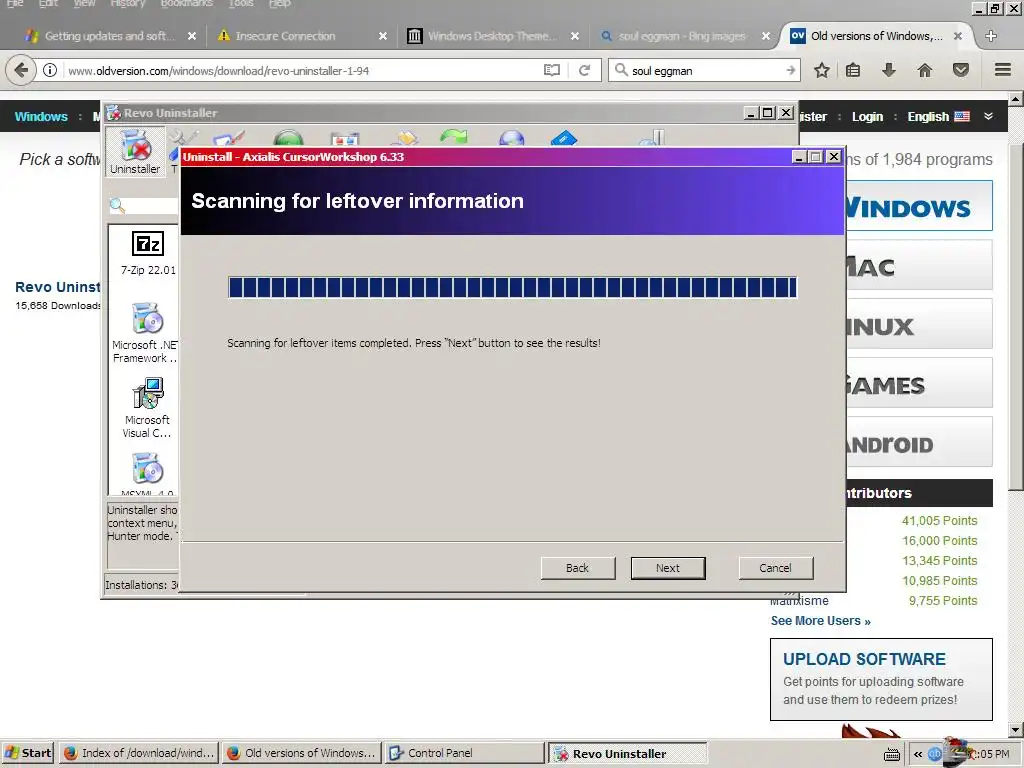Click the Games category banner

920,383
